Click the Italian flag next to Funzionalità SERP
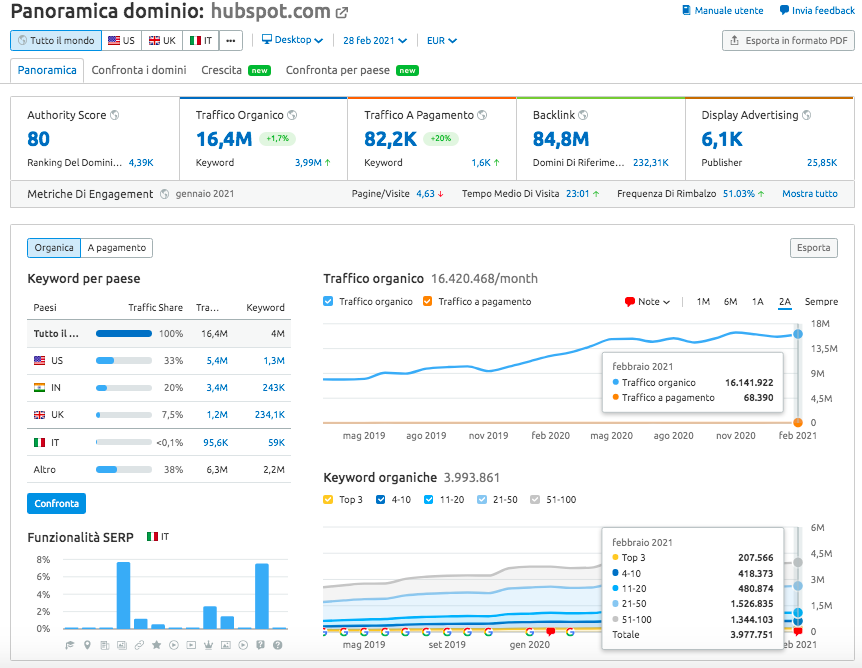862x668 pixels. coord(152,537)
